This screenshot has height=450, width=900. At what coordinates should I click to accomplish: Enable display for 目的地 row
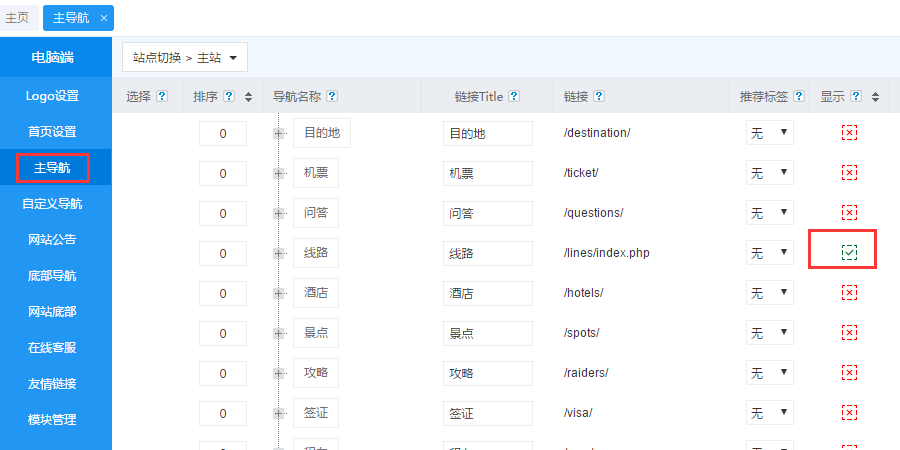pos(849,133)
